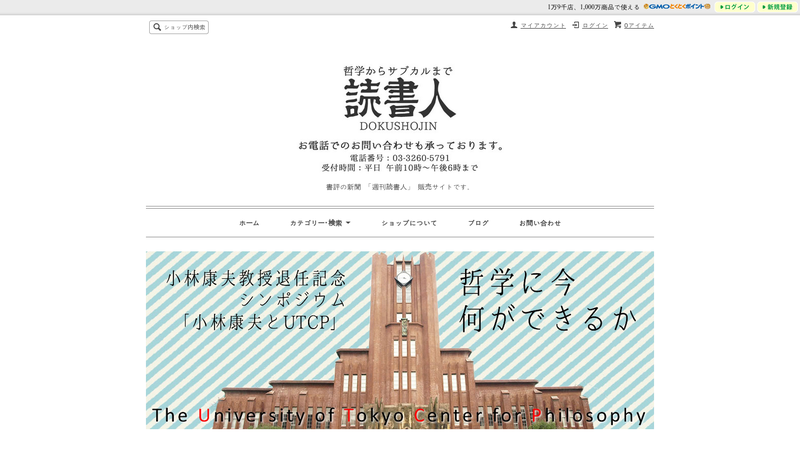Click the shopping cart icon

click(x=617, y=25)
